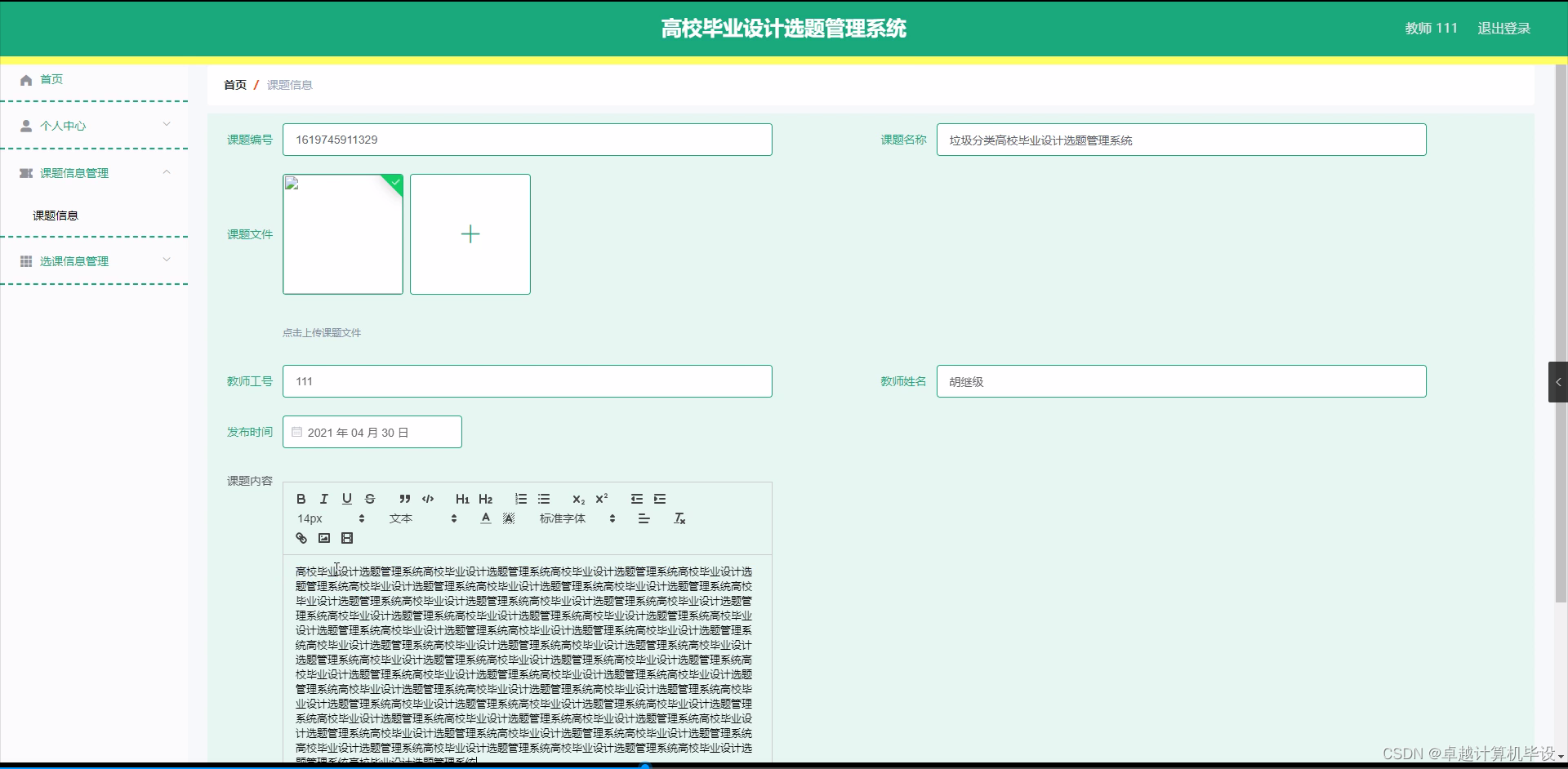
Task: Format text as Heading 1
Action: point(462,499)
